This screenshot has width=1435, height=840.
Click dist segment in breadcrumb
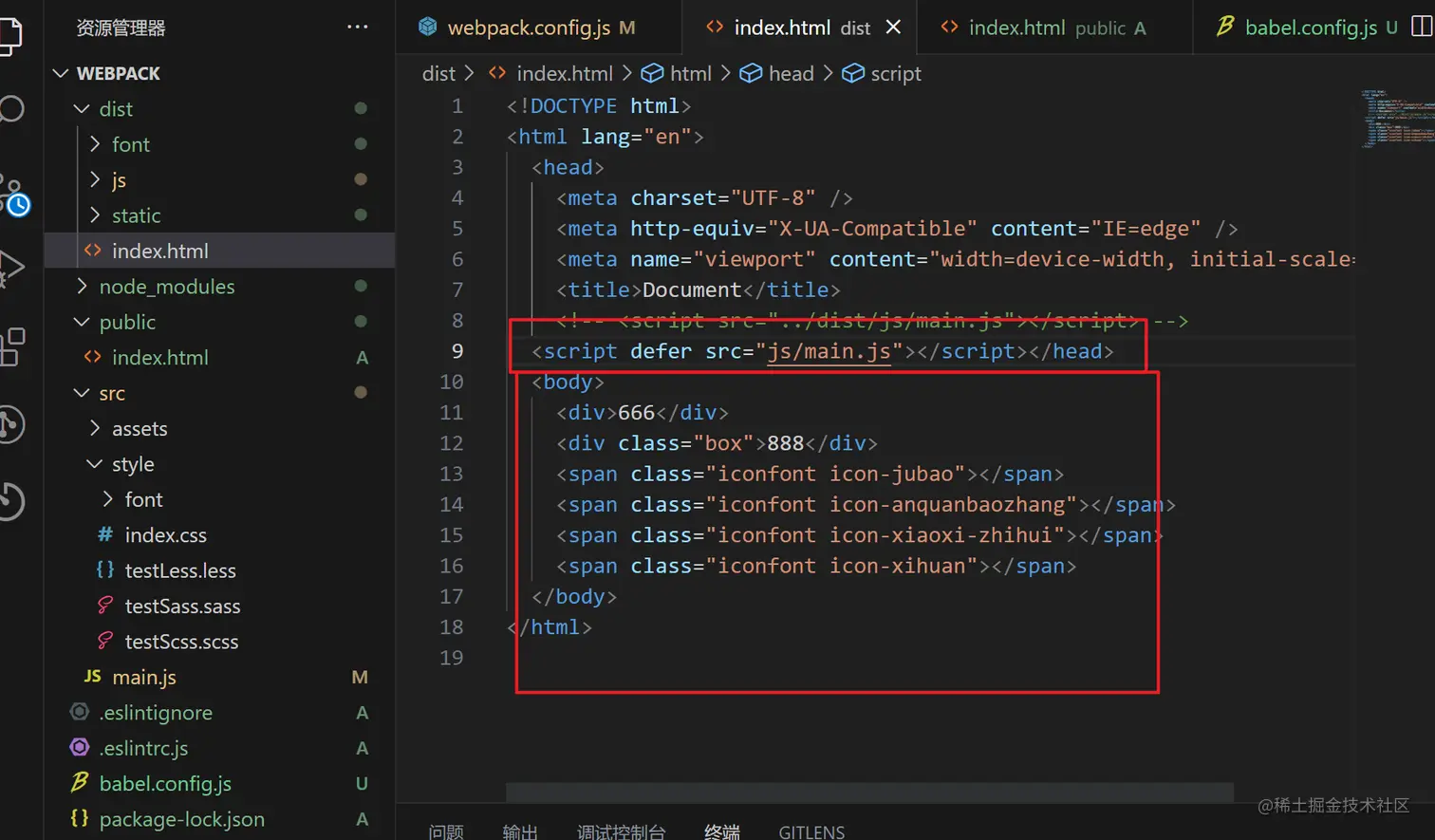click(x=438, y=73)
